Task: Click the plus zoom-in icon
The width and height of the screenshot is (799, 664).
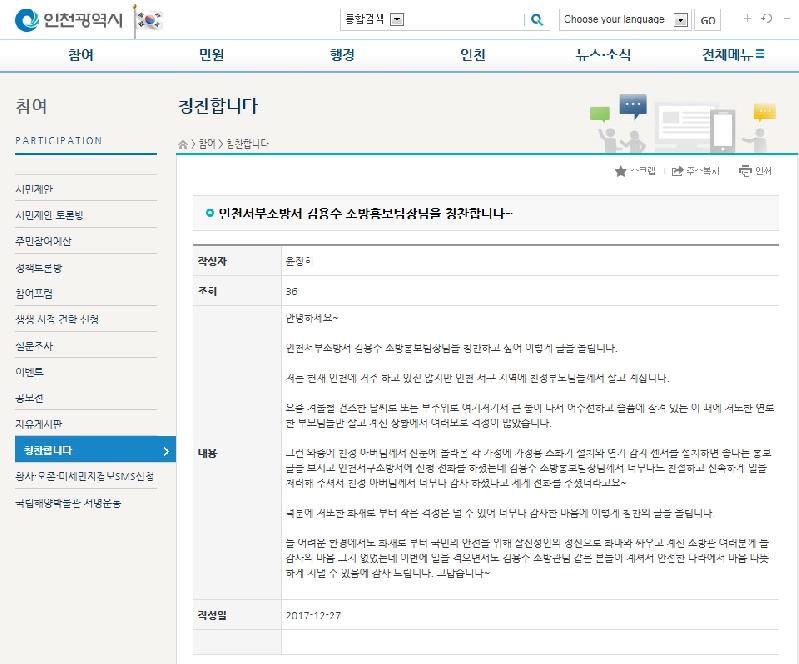Action: (x=747, y=19)
